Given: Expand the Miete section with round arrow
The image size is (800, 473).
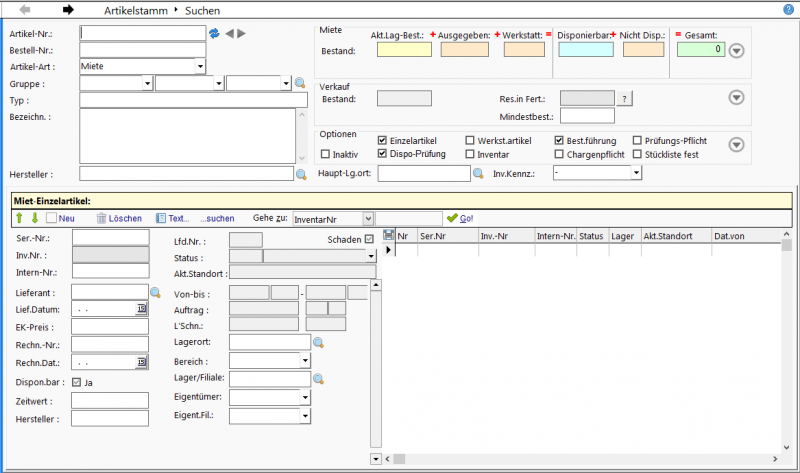Looking at the screenshot, I should tap(736, 51).
